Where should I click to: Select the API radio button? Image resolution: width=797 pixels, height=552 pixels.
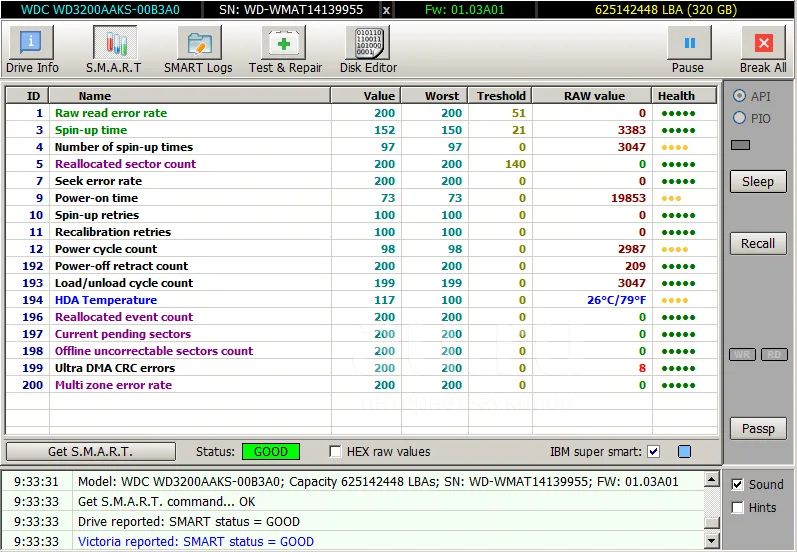[x=740, y=96]
